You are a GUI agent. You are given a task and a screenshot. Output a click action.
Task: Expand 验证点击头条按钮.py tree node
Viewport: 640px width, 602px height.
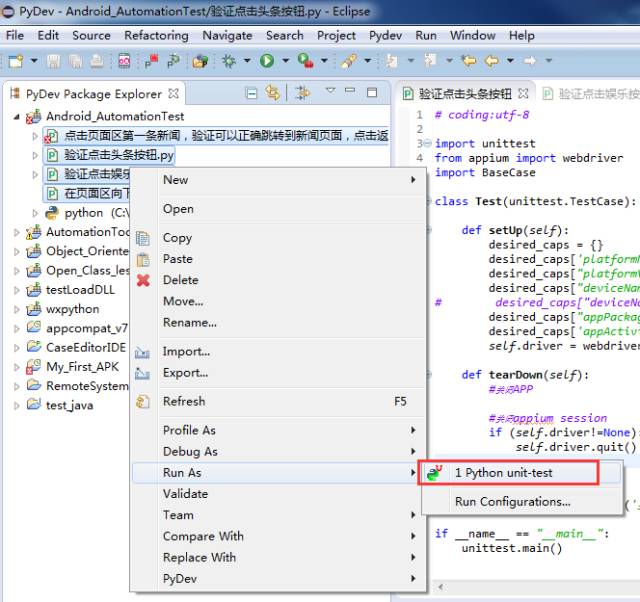[x=35, y=155]
